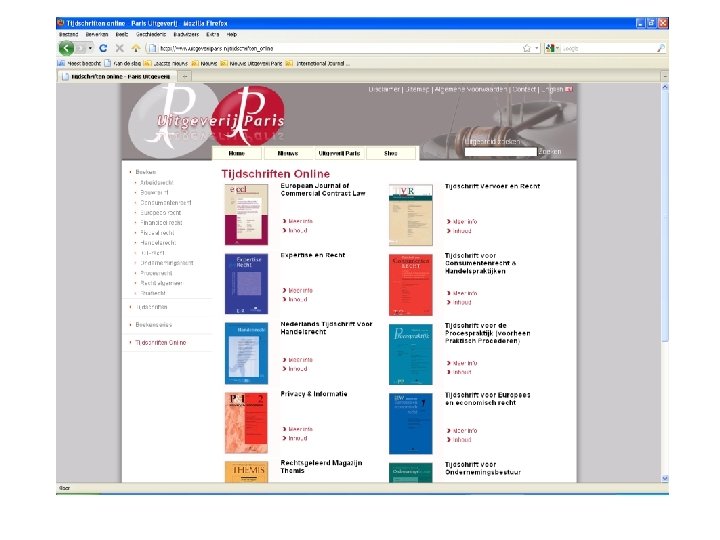
Task: Open the Laatste nieuws bookmark folder
Action: [166, 63]
